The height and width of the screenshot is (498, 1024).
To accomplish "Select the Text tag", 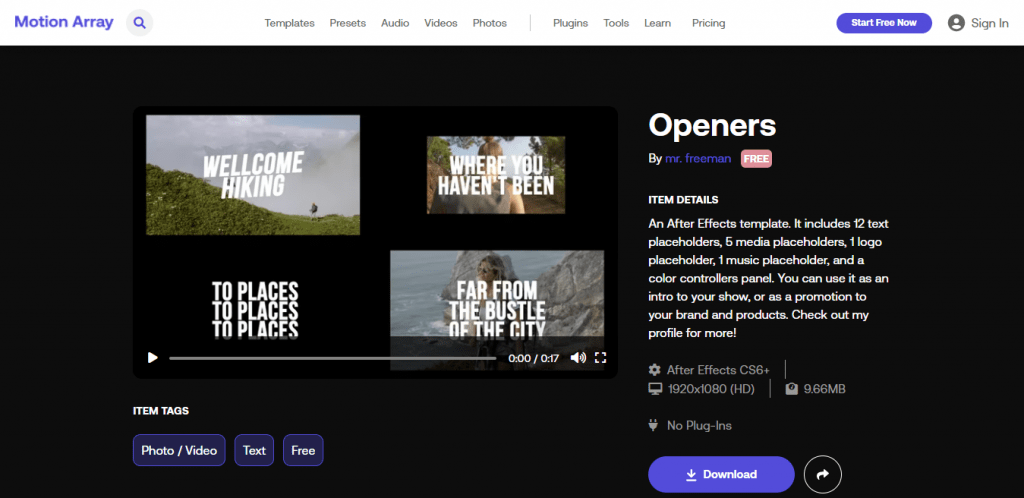I will click(254, 450).
